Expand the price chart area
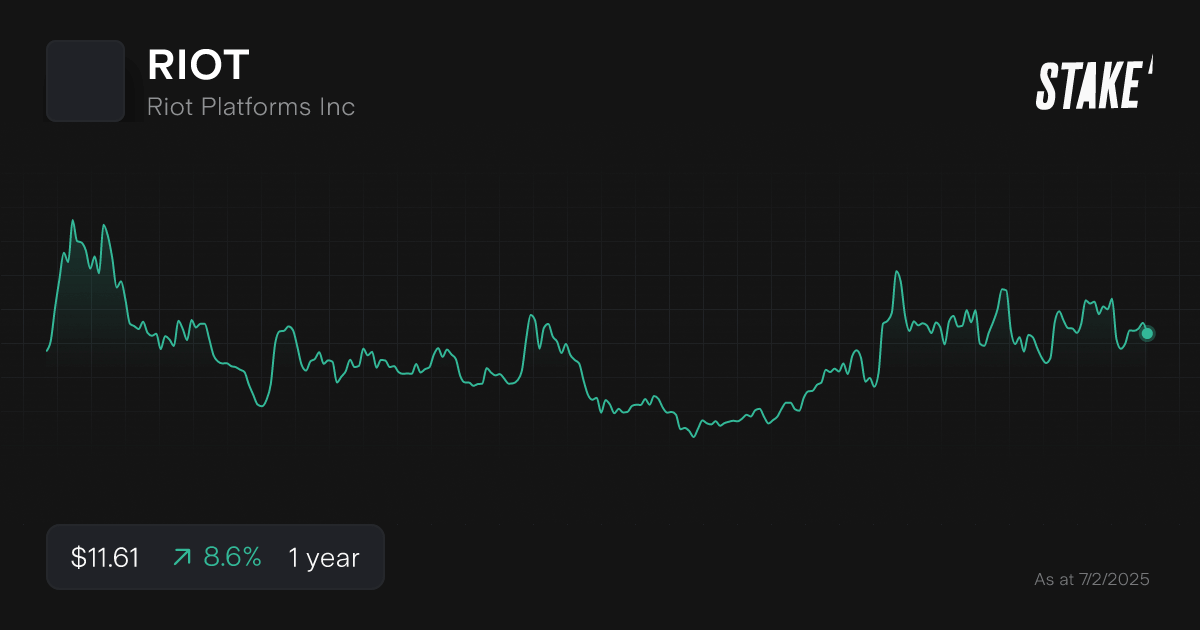1200x630 pixels. point(600,330)
